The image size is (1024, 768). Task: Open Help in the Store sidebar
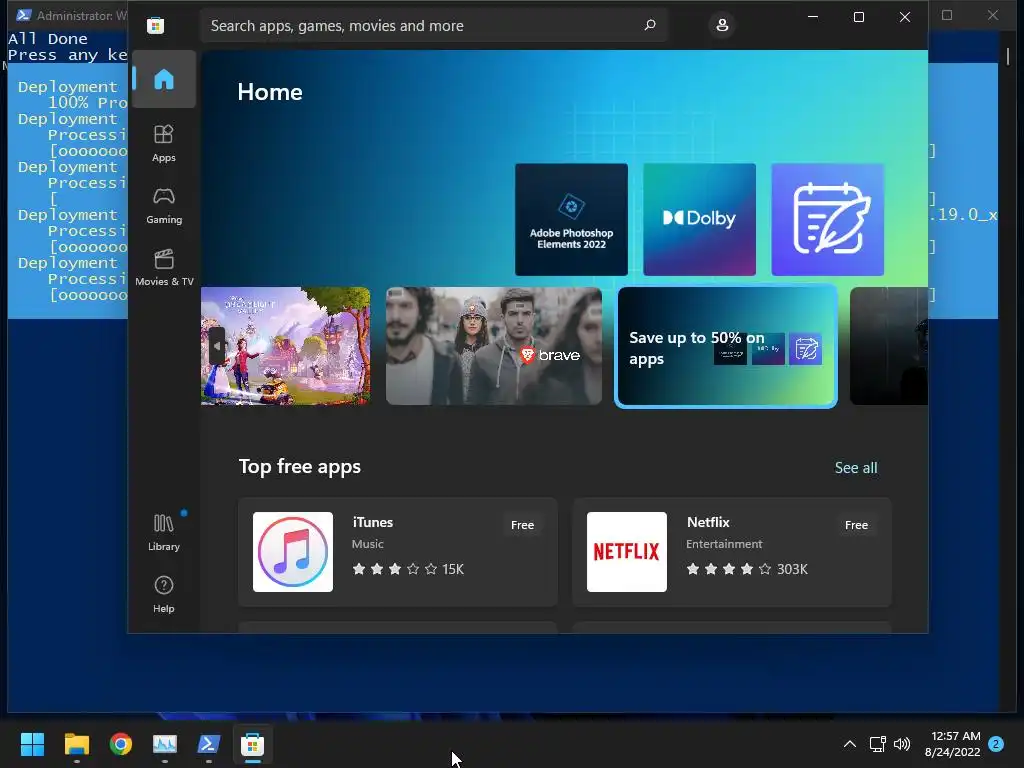tap(164, 594)
